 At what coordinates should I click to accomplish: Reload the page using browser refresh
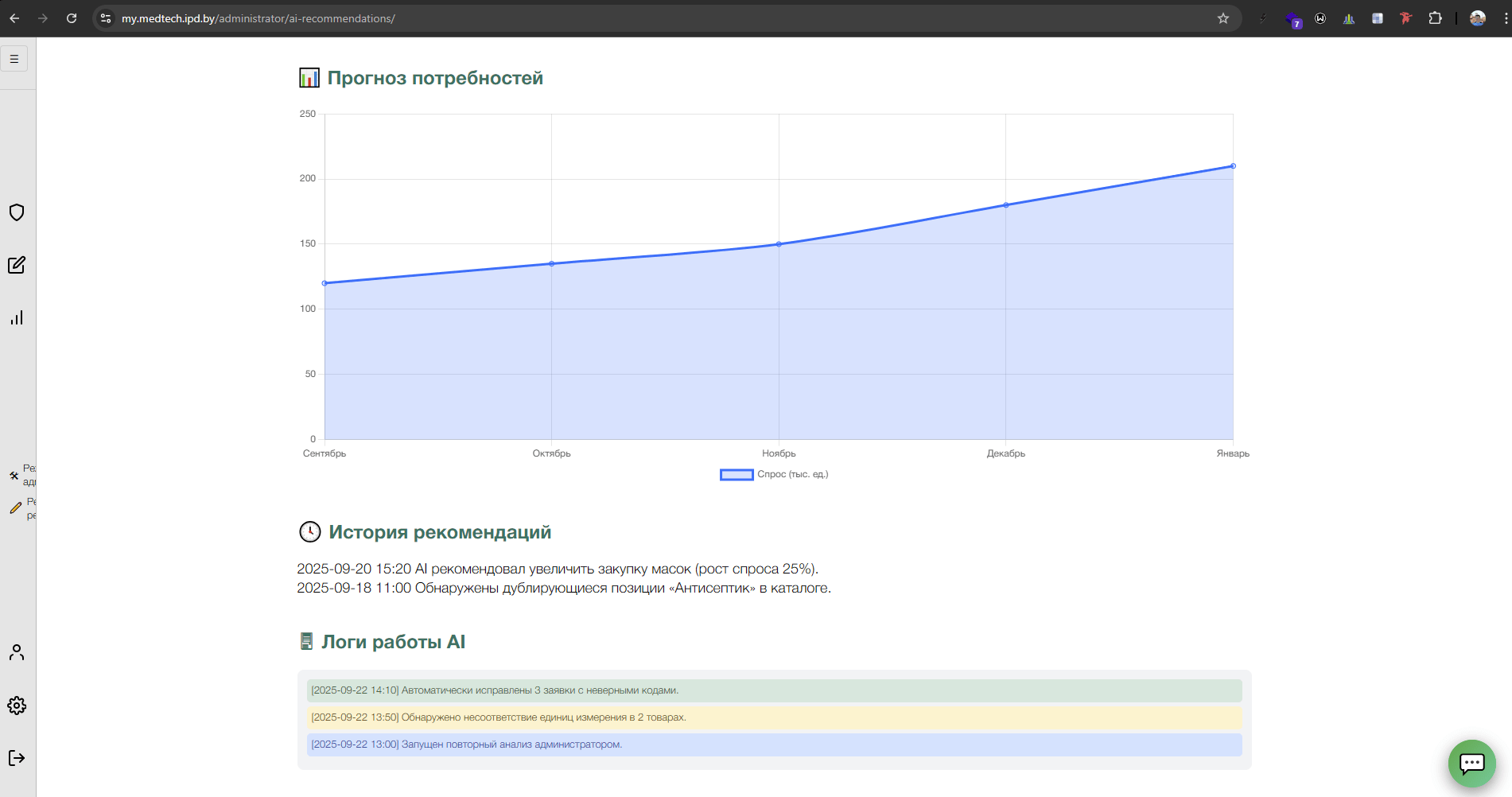72,18
